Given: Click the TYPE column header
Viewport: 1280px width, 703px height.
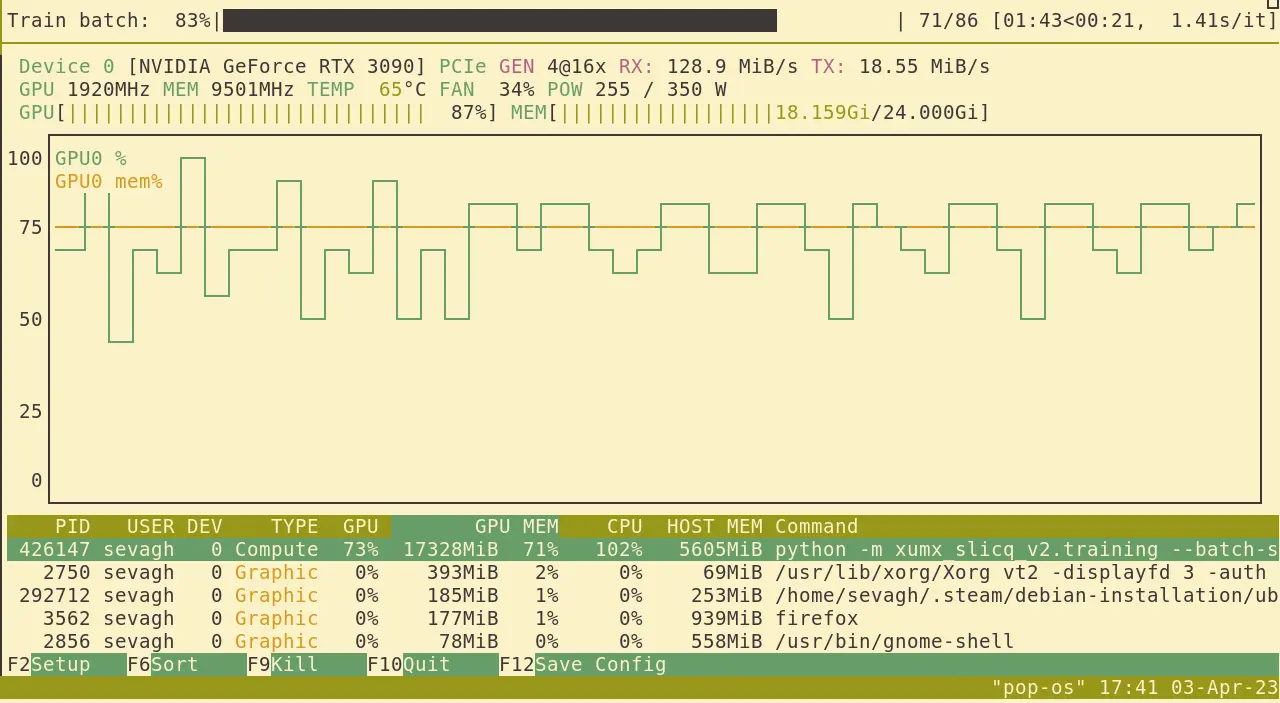Looking at the screenshot, I should pyautogui.click(x=294, y=527).
